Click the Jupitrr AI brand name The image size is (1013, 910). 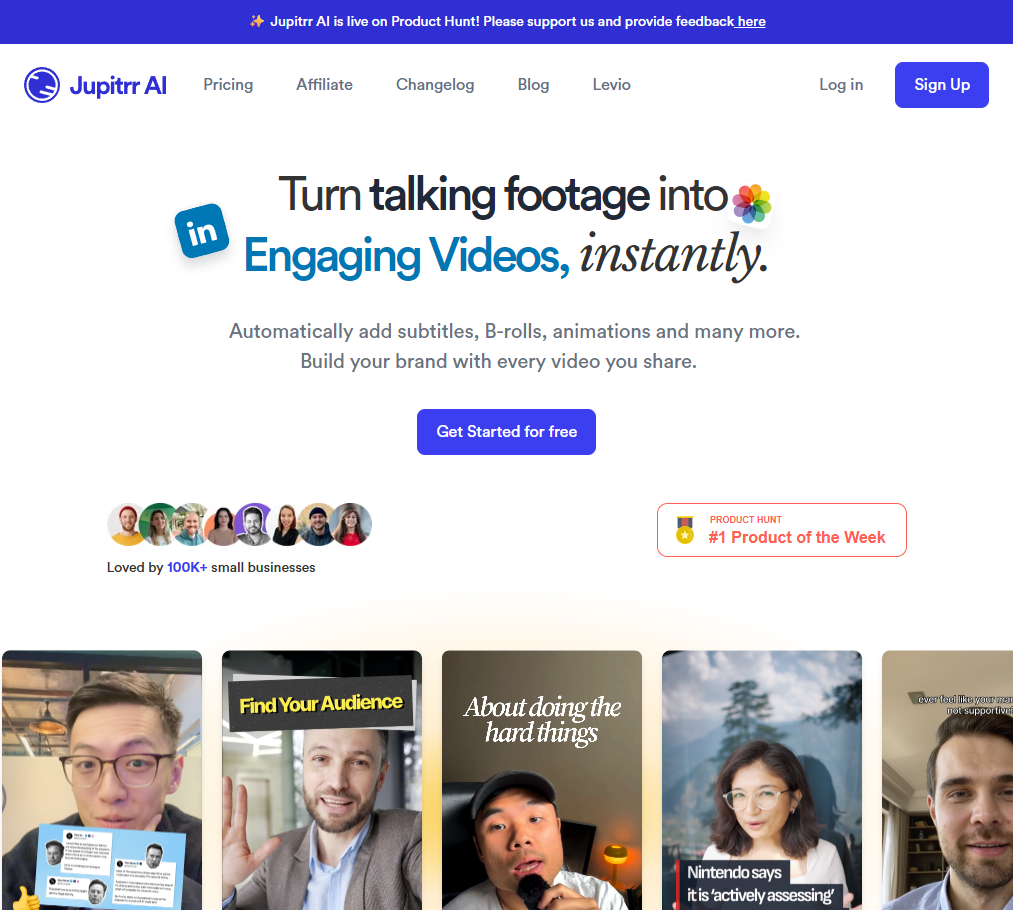tap(118, 85)
